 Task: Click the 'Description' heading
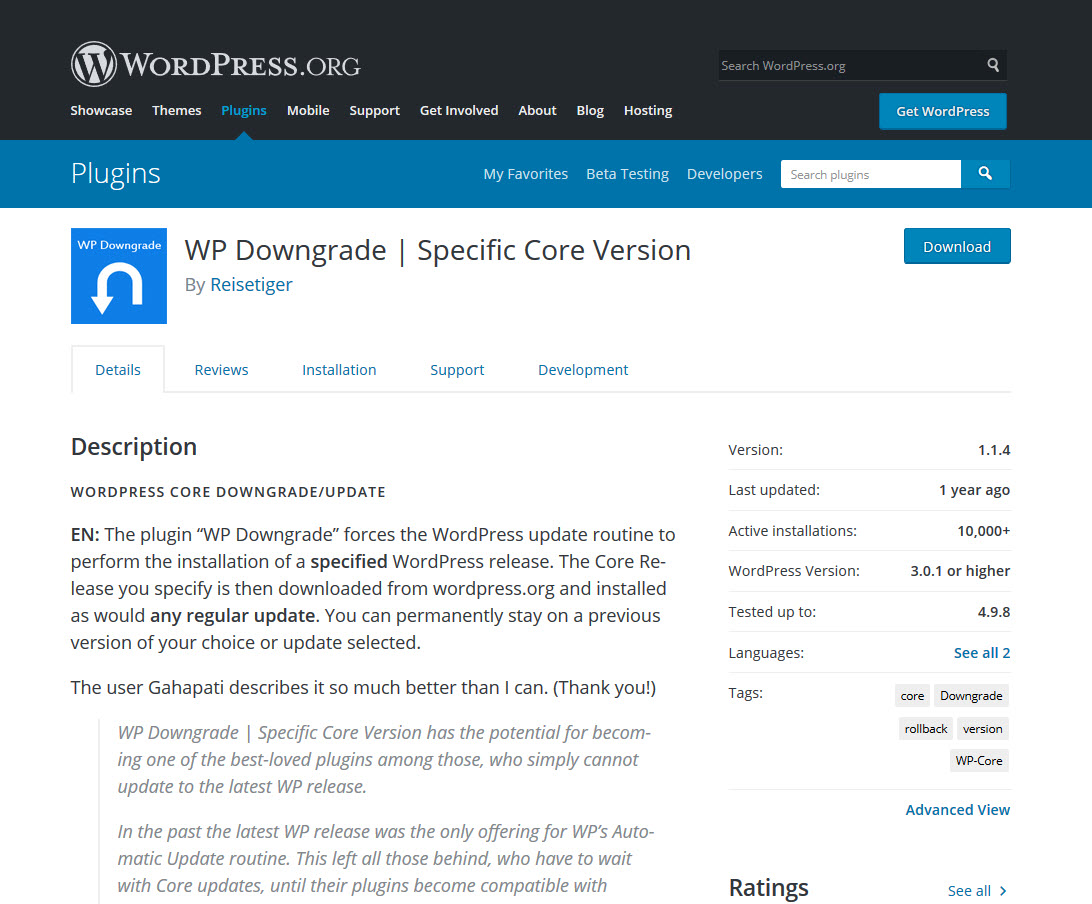pyautogui.click(x=134, y=447)
